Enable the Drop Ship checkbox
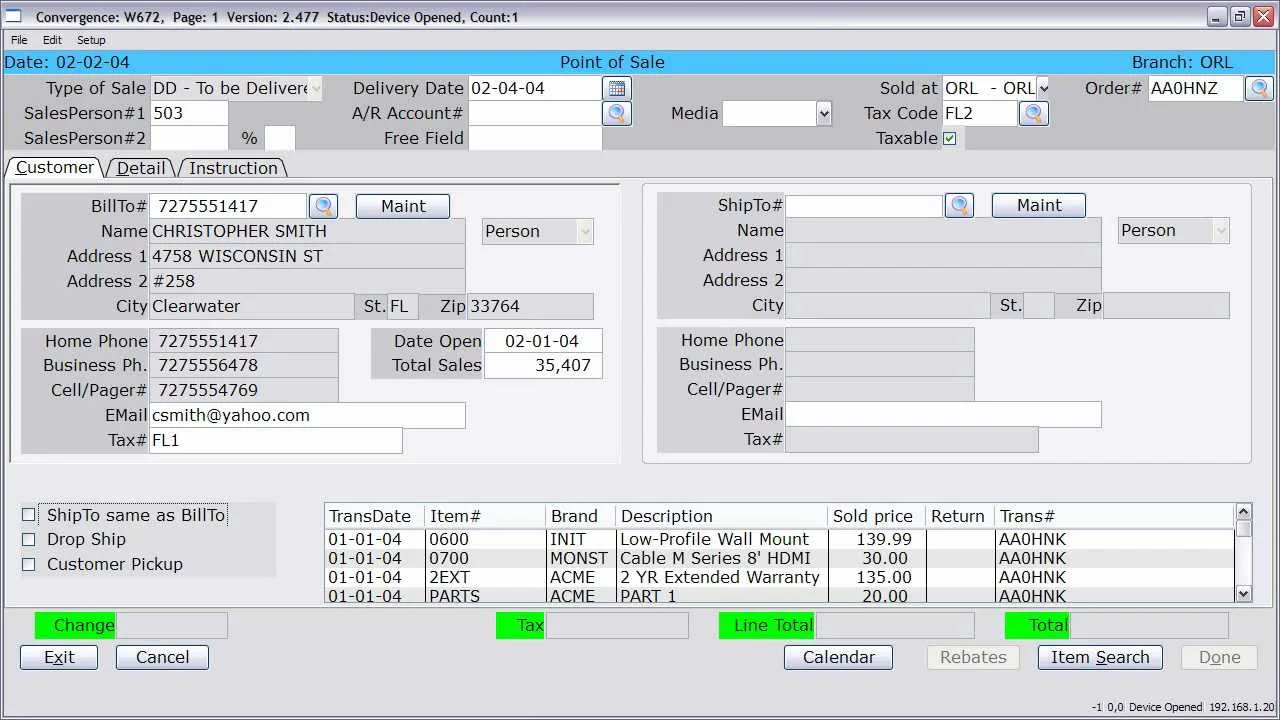1280x720 pixels. tap(28, 540)
